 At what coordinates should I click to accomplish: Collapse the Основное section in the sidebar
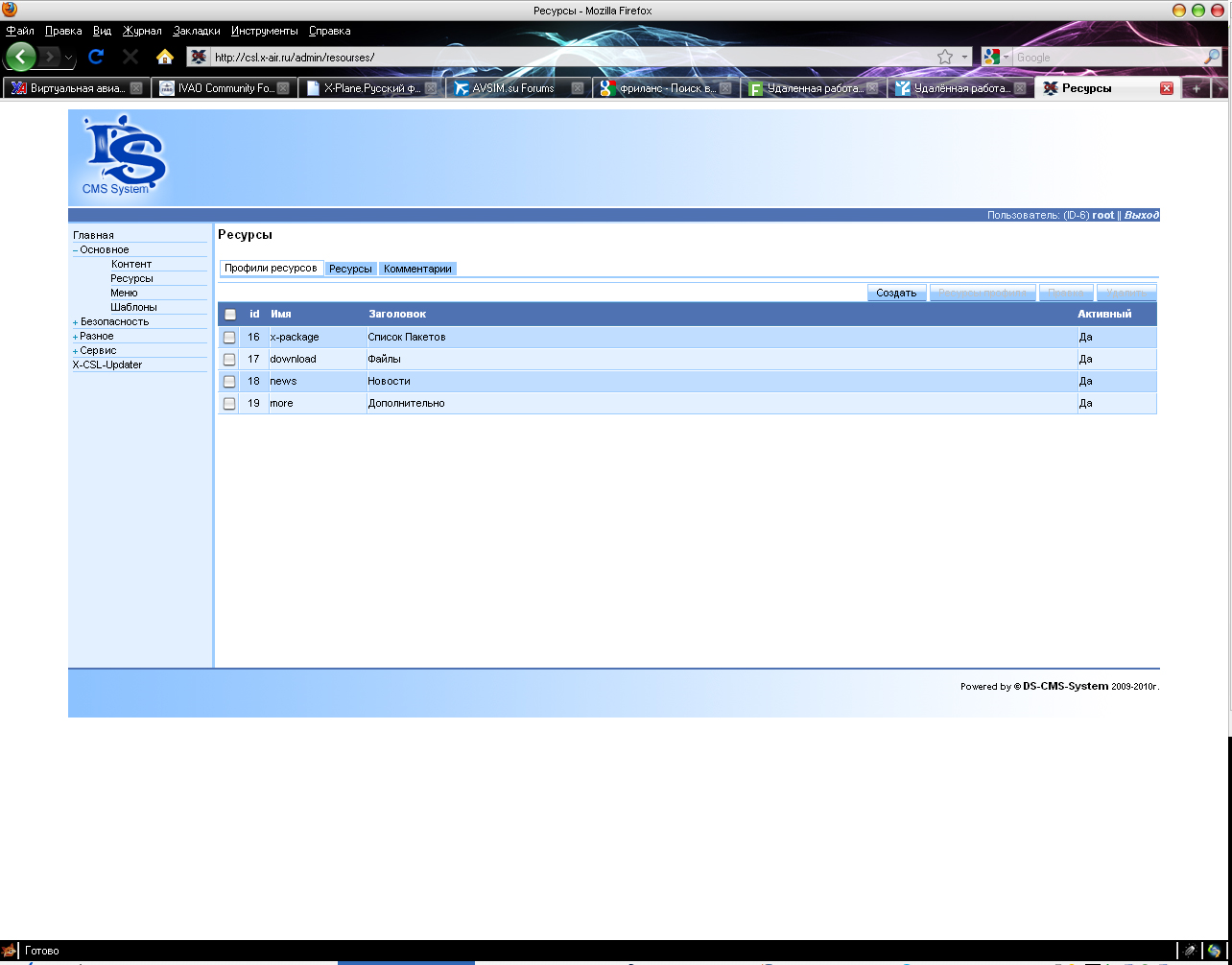74,249
